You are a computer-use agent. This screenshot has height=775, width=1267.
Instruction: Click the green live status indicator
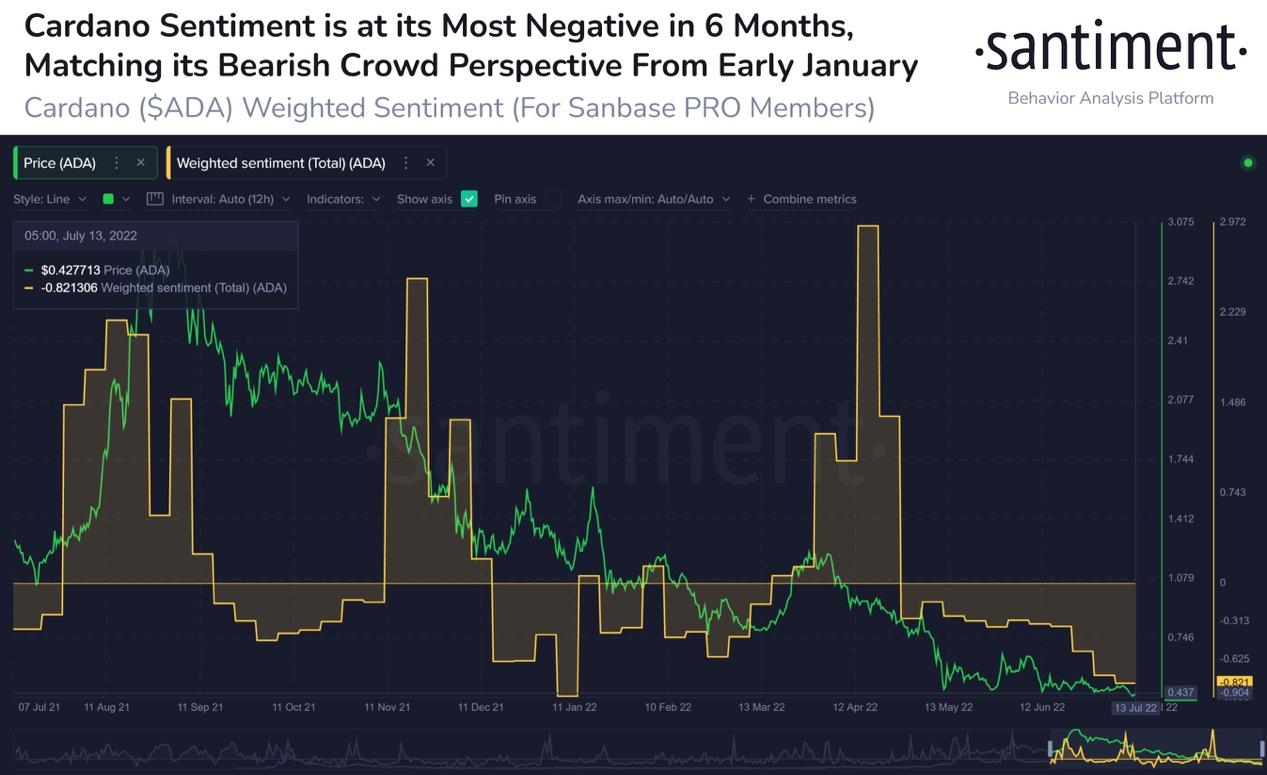tap(1247, 162)
